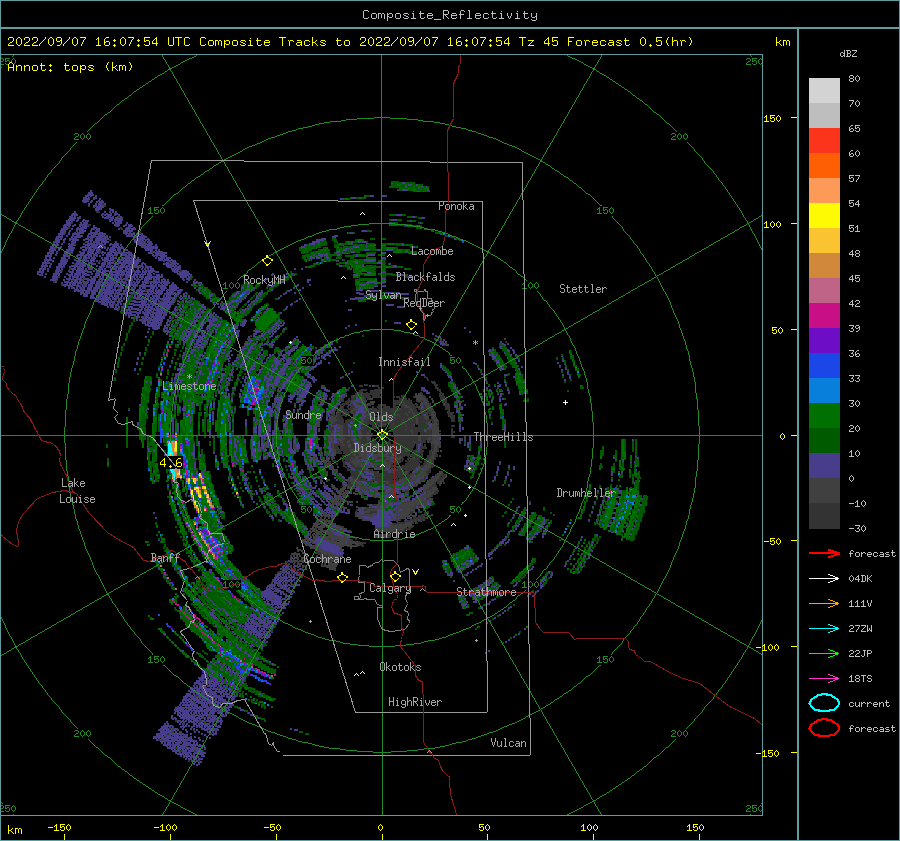Click the RockyMH label
Screen dimensions: 900x841
coord(264,280)
